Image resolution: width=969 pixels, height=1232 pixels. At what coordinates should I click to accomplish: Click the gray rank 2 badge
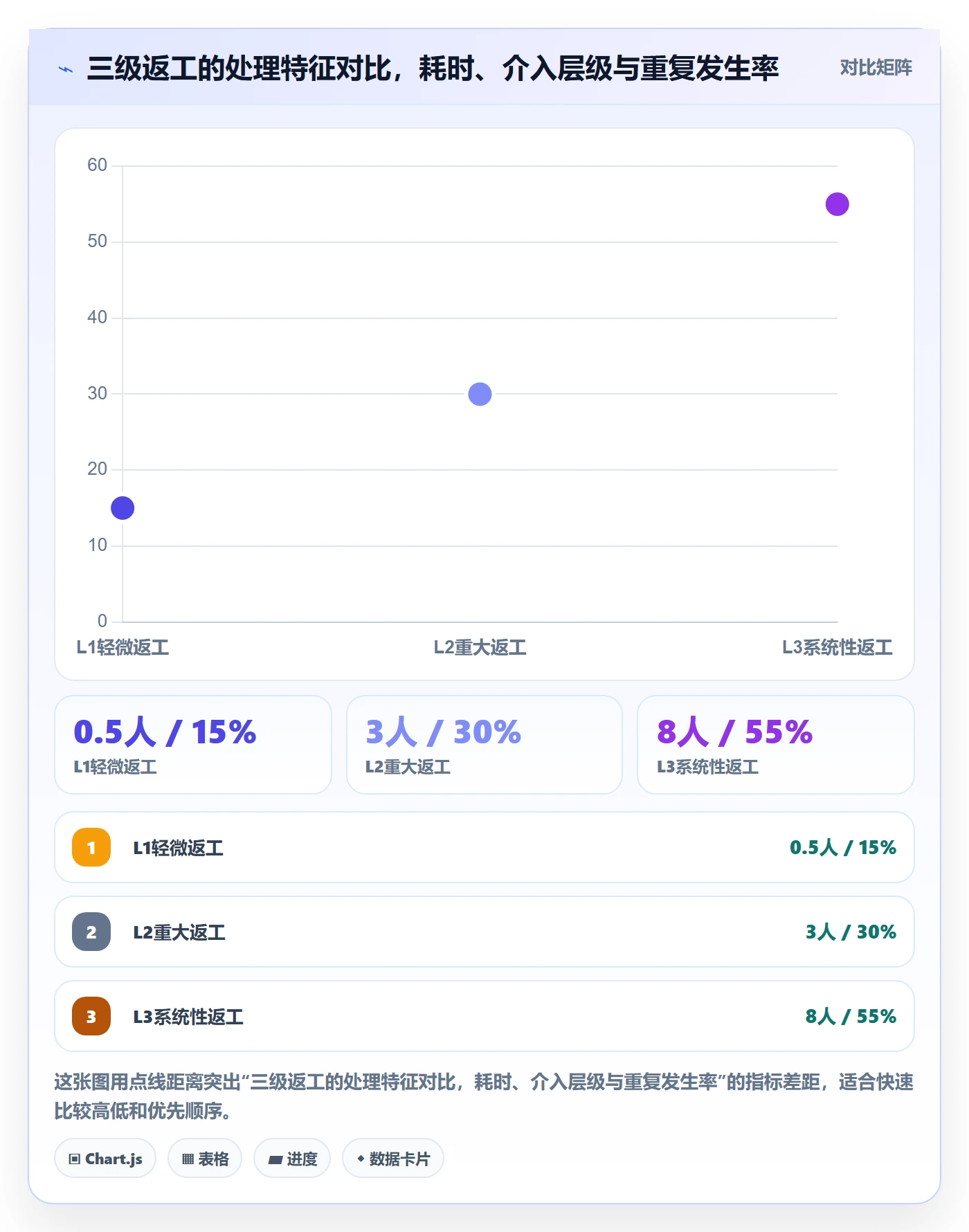click(x=91, y=932)
